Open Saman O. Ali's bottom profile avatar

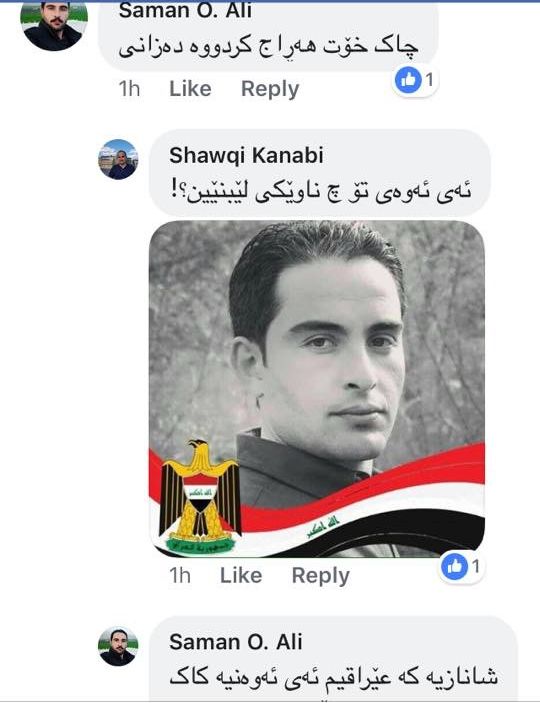(x=118, y=646)
